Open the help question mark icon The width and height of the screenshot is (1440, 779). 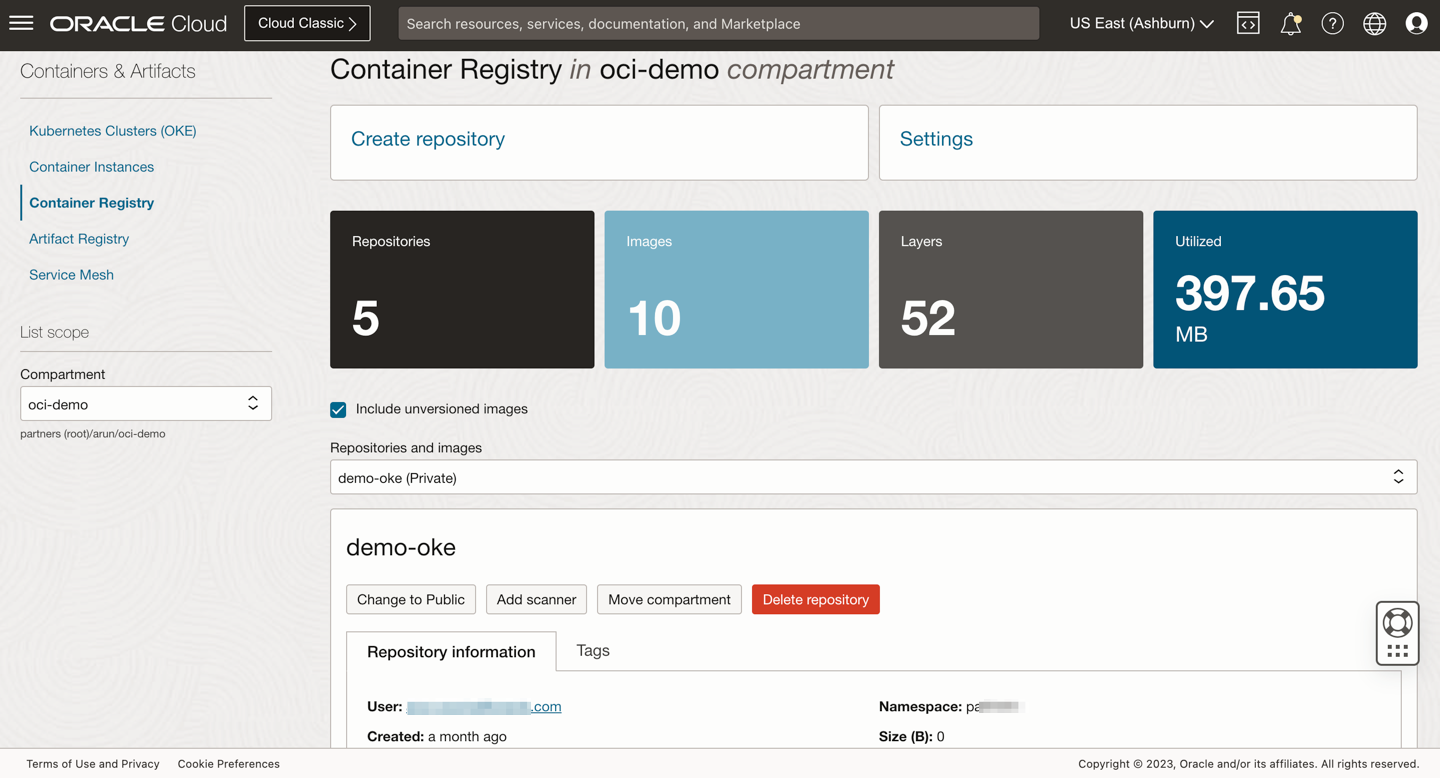[x=1332, y=23]
